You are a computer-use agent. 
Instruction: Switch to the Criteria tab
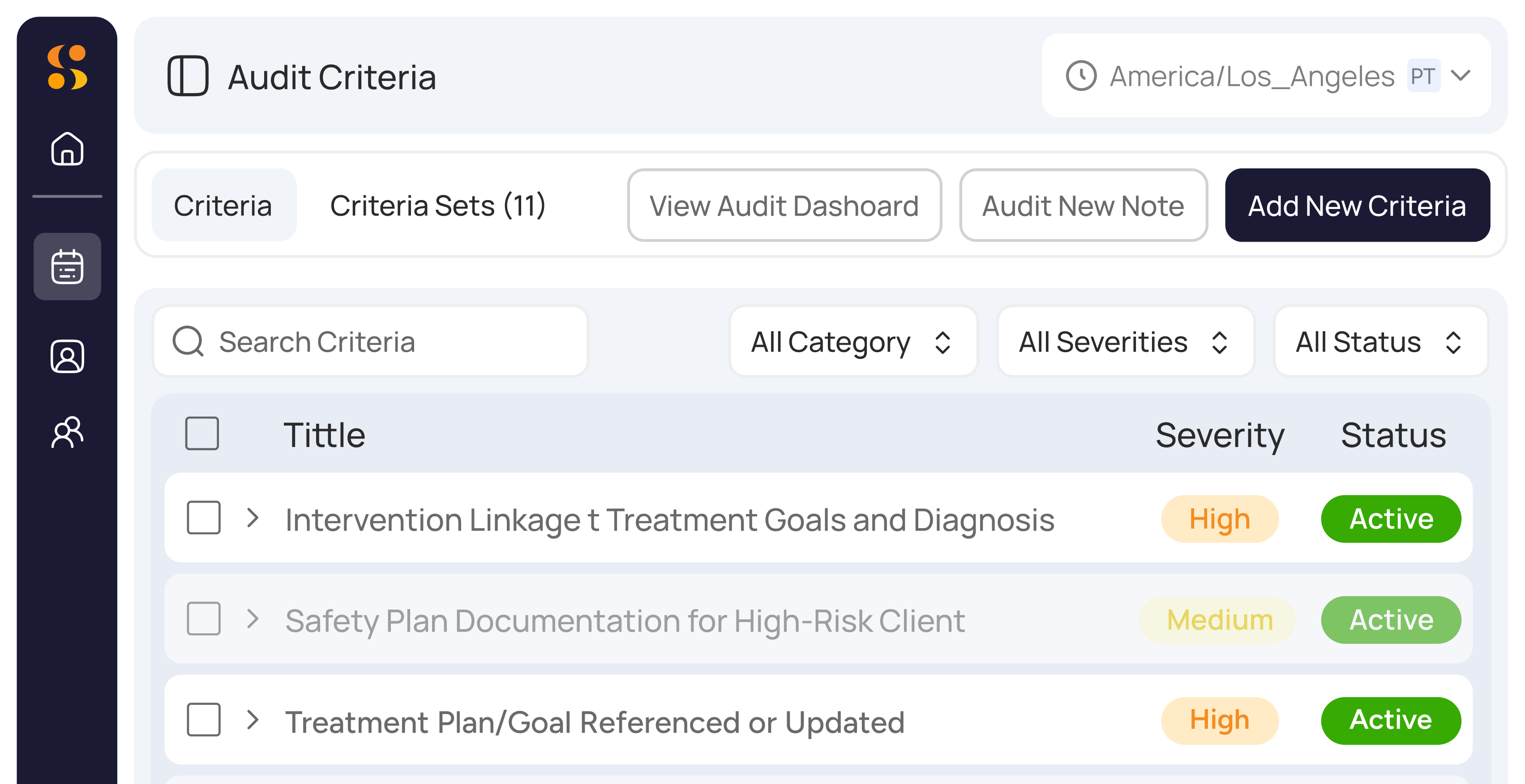coord(223,205)
